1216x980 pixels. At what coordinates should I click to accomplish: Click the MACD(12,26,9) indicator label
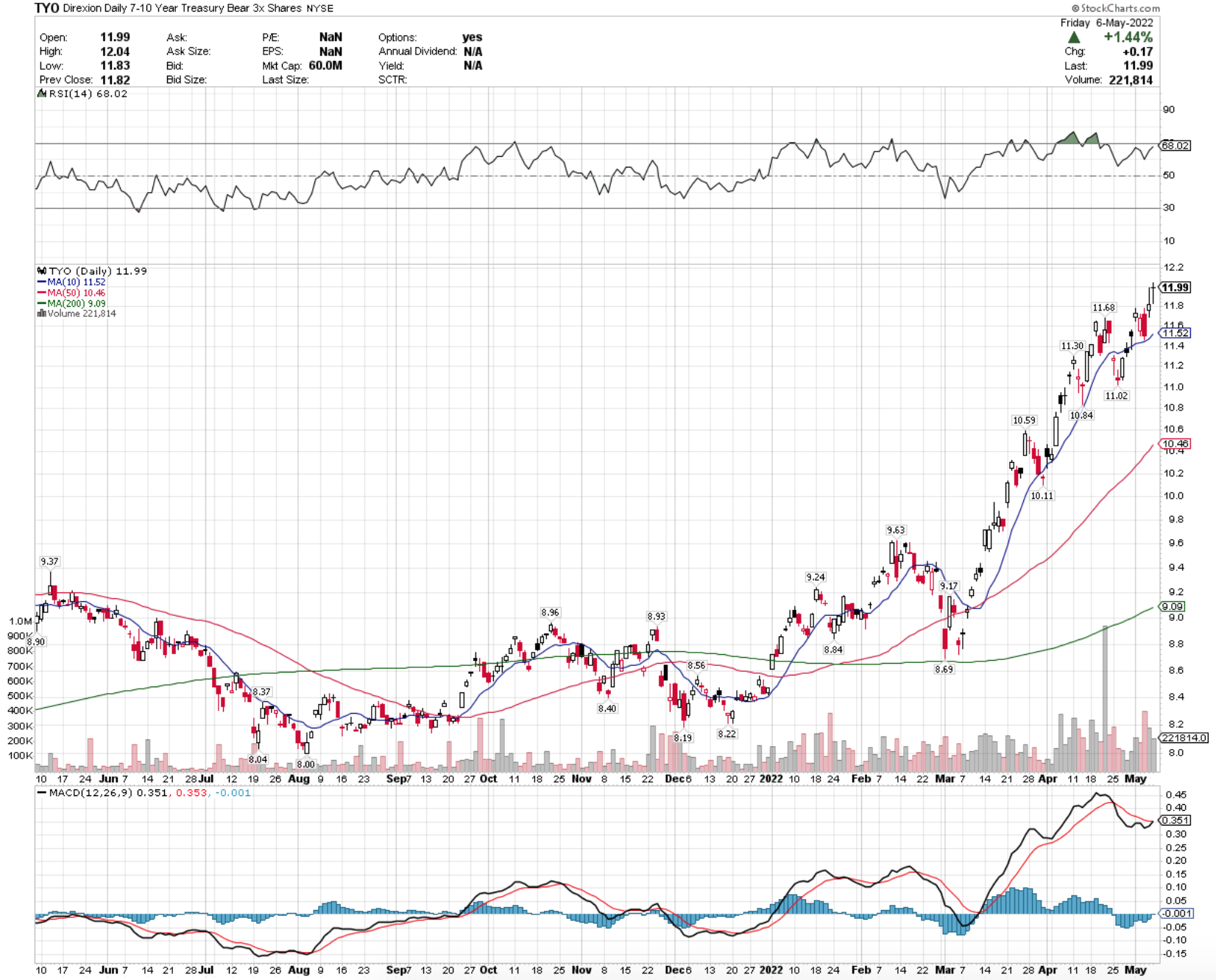click(x=91, y=793)
